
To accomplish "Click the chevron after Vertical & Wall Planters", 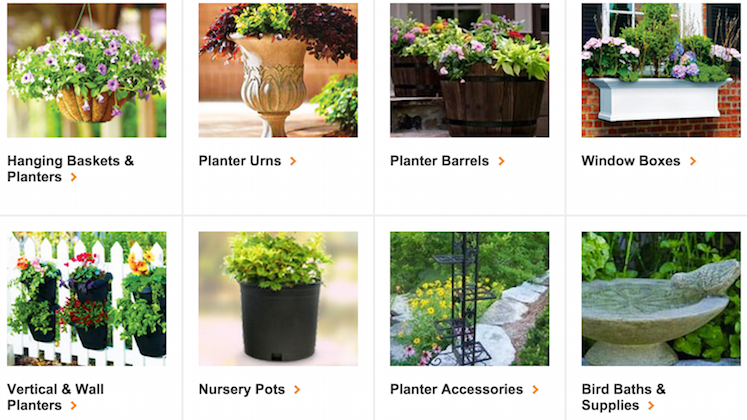I will [x=73, y=406].
